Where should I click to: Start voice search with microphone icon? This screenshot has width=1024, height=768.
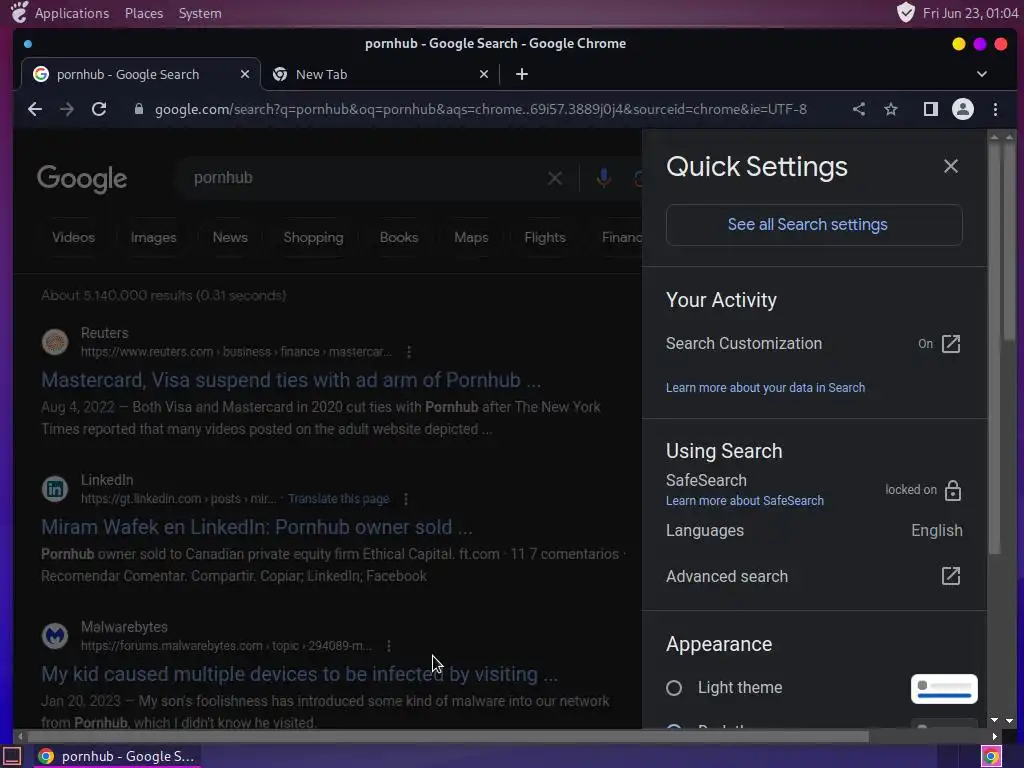coord(603,178)
